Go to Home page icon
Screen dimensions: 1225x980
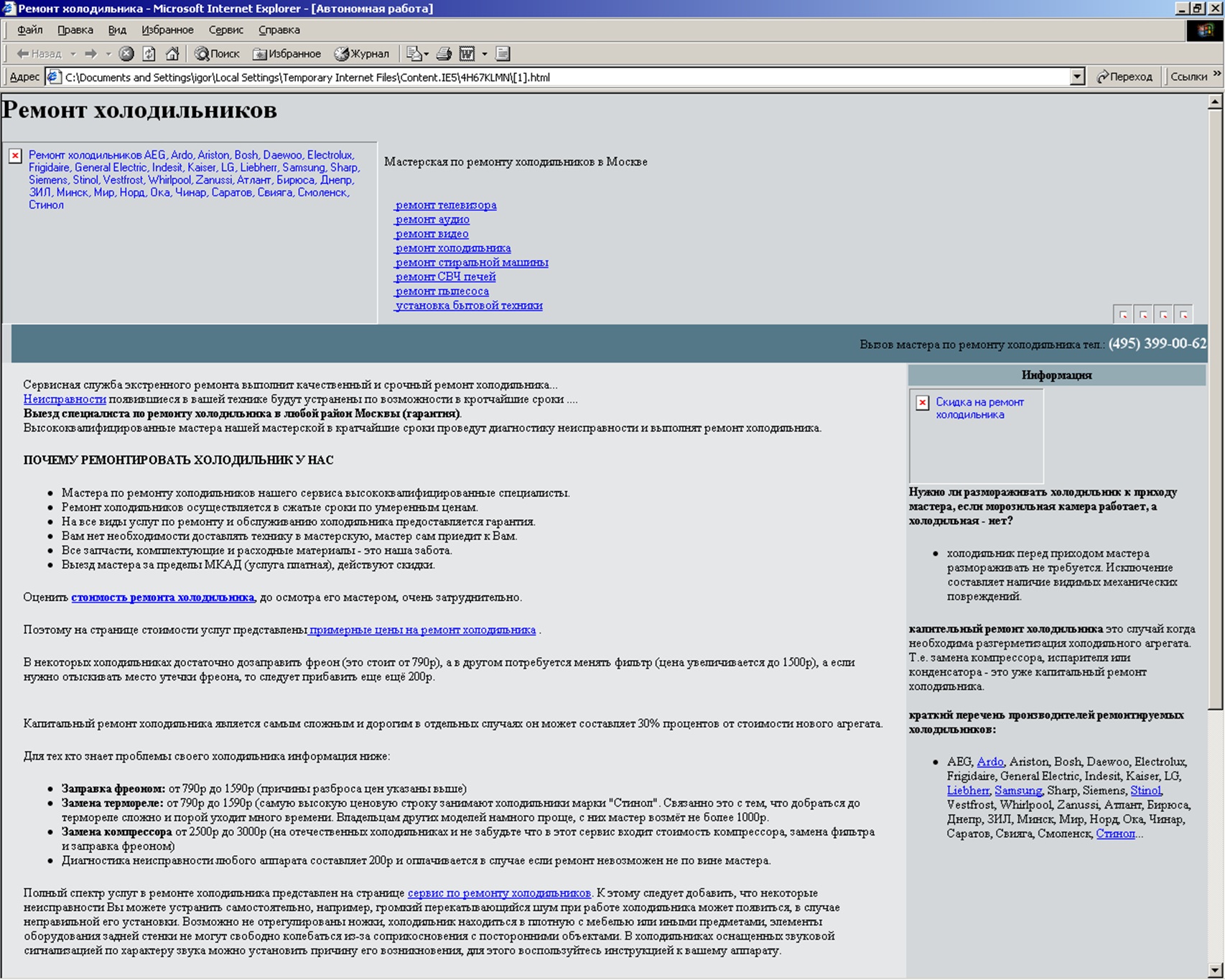click(172, 54)
